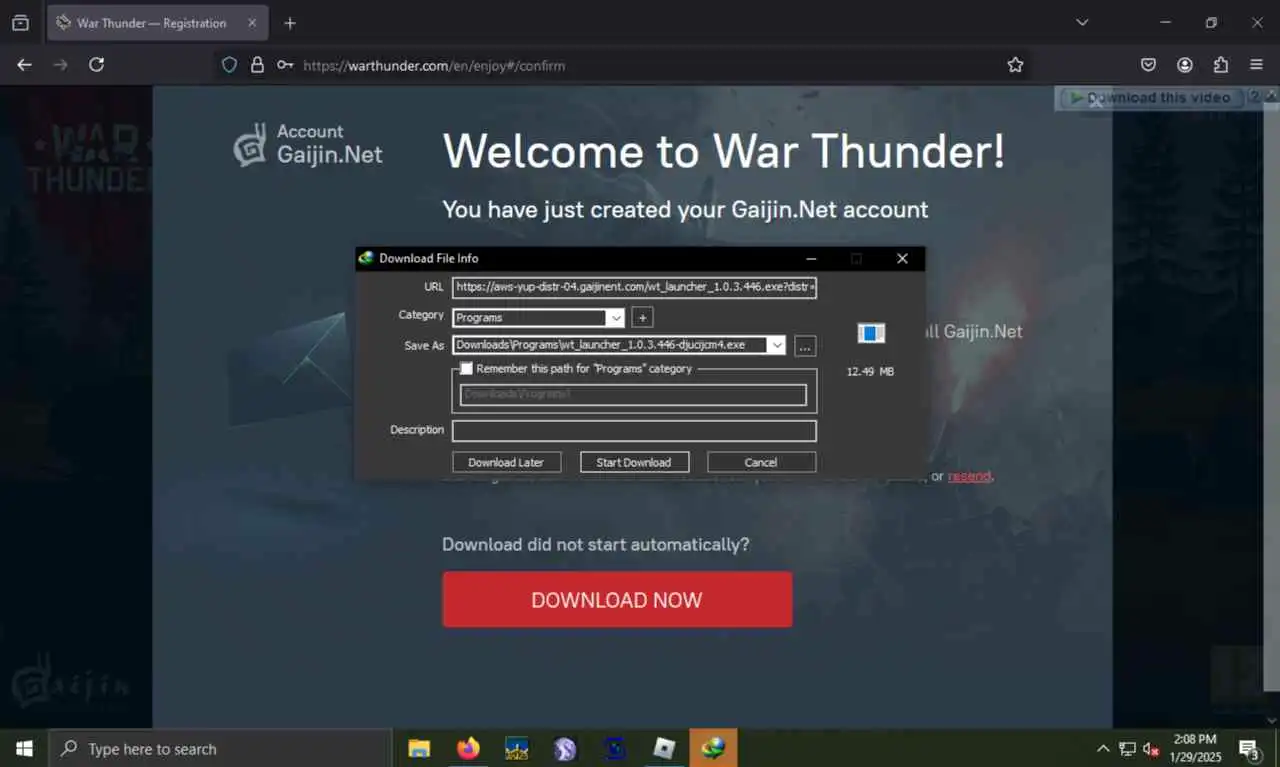Open the browser extensions icon
This screenshot has height=767, width=1280.
(1221, 65)
